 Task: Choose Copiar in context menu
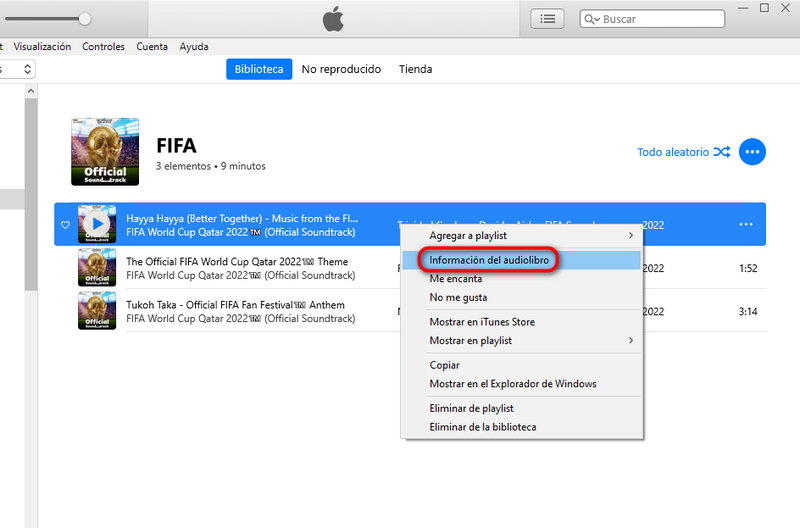tap(521, 365)
